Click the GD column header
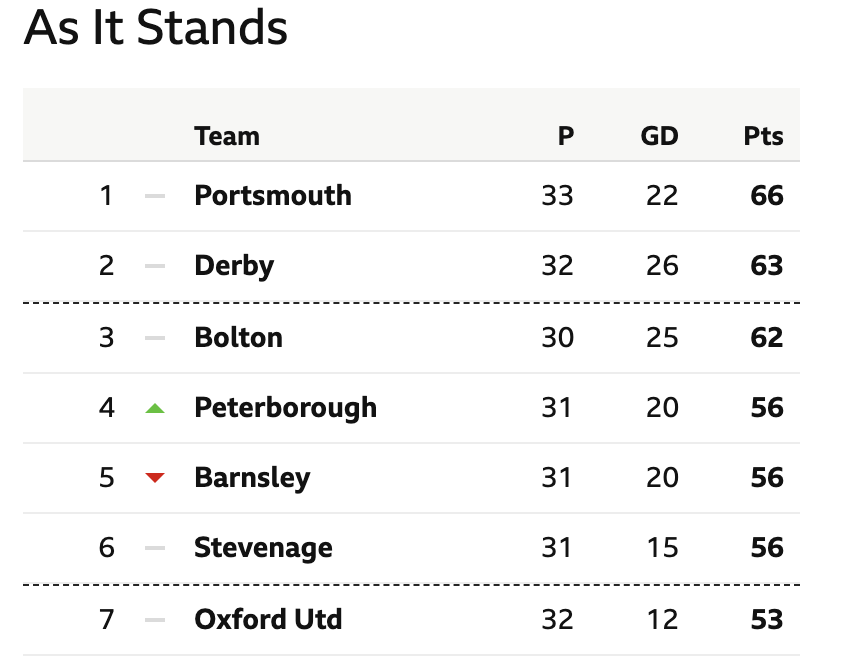Screen dimensions: 848x656 tap(659, 136)
